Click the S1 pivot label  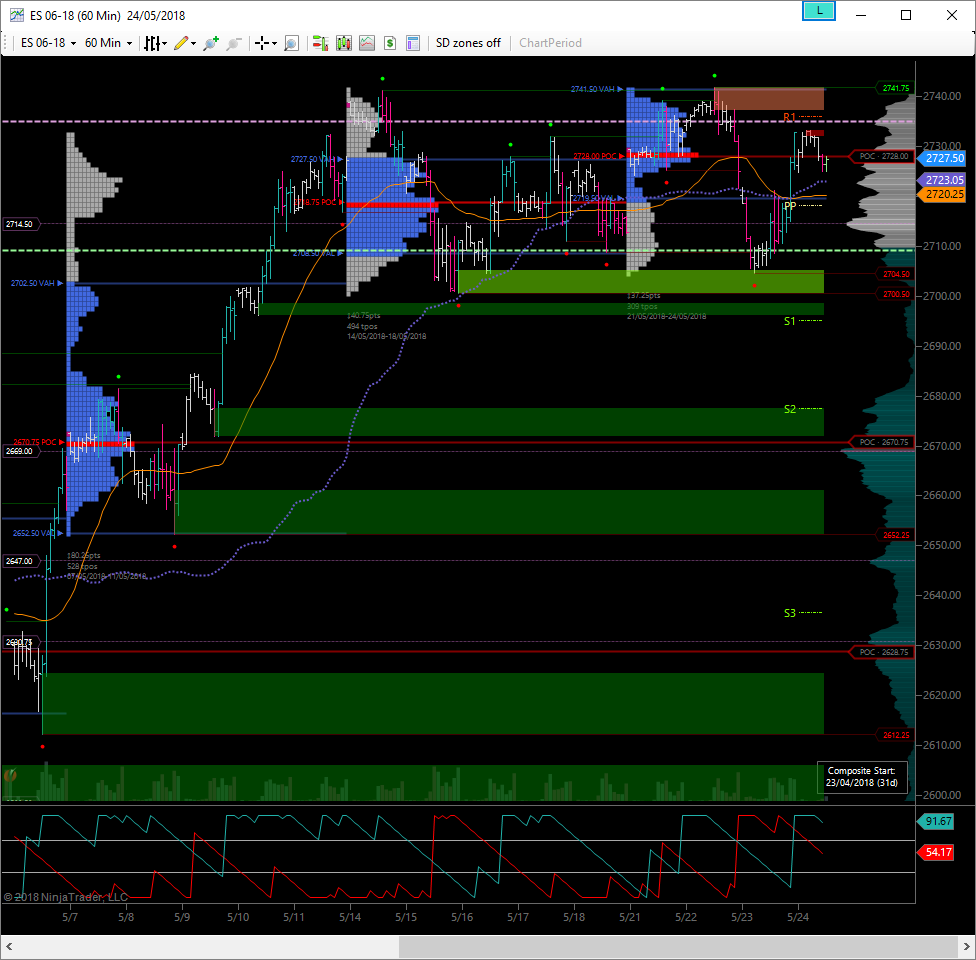789,321
